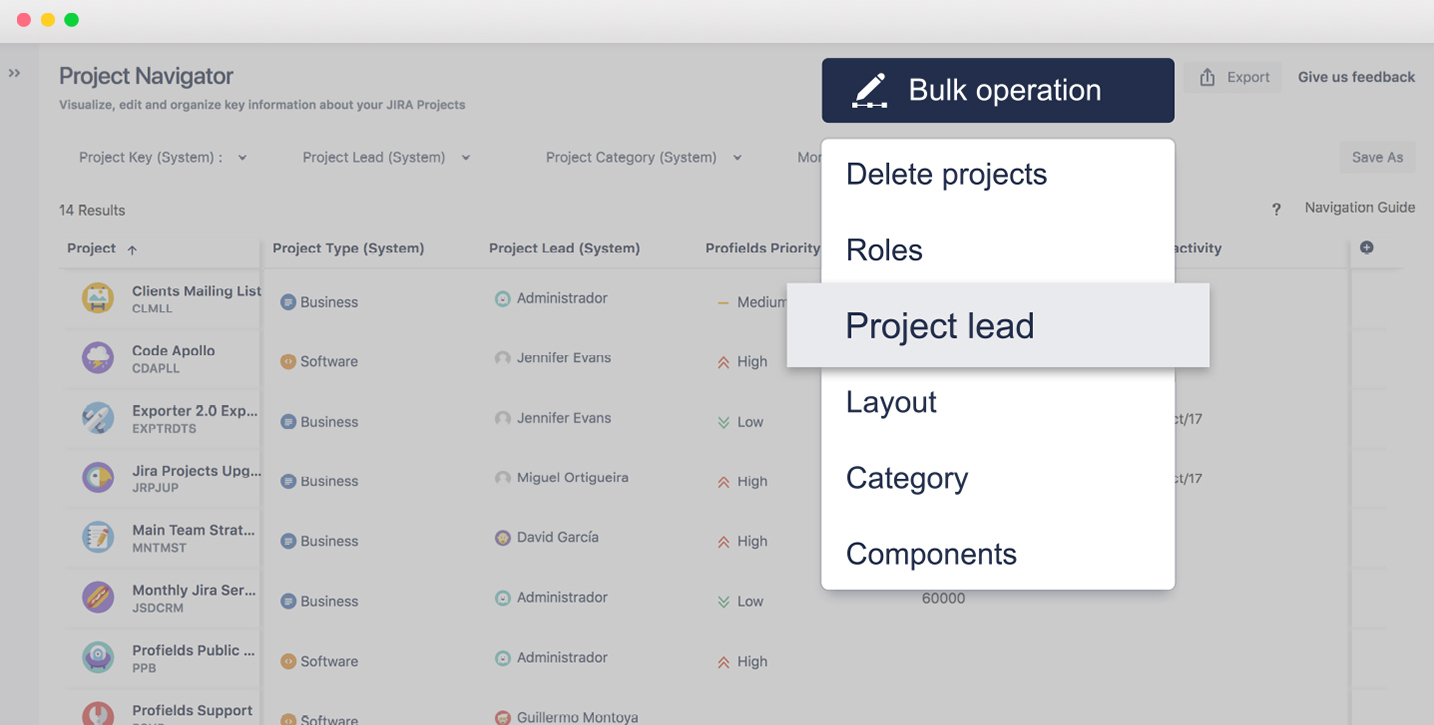Select Project lead from bulk menu
Screen dimensions: 1434x725
tap(998, 325)
